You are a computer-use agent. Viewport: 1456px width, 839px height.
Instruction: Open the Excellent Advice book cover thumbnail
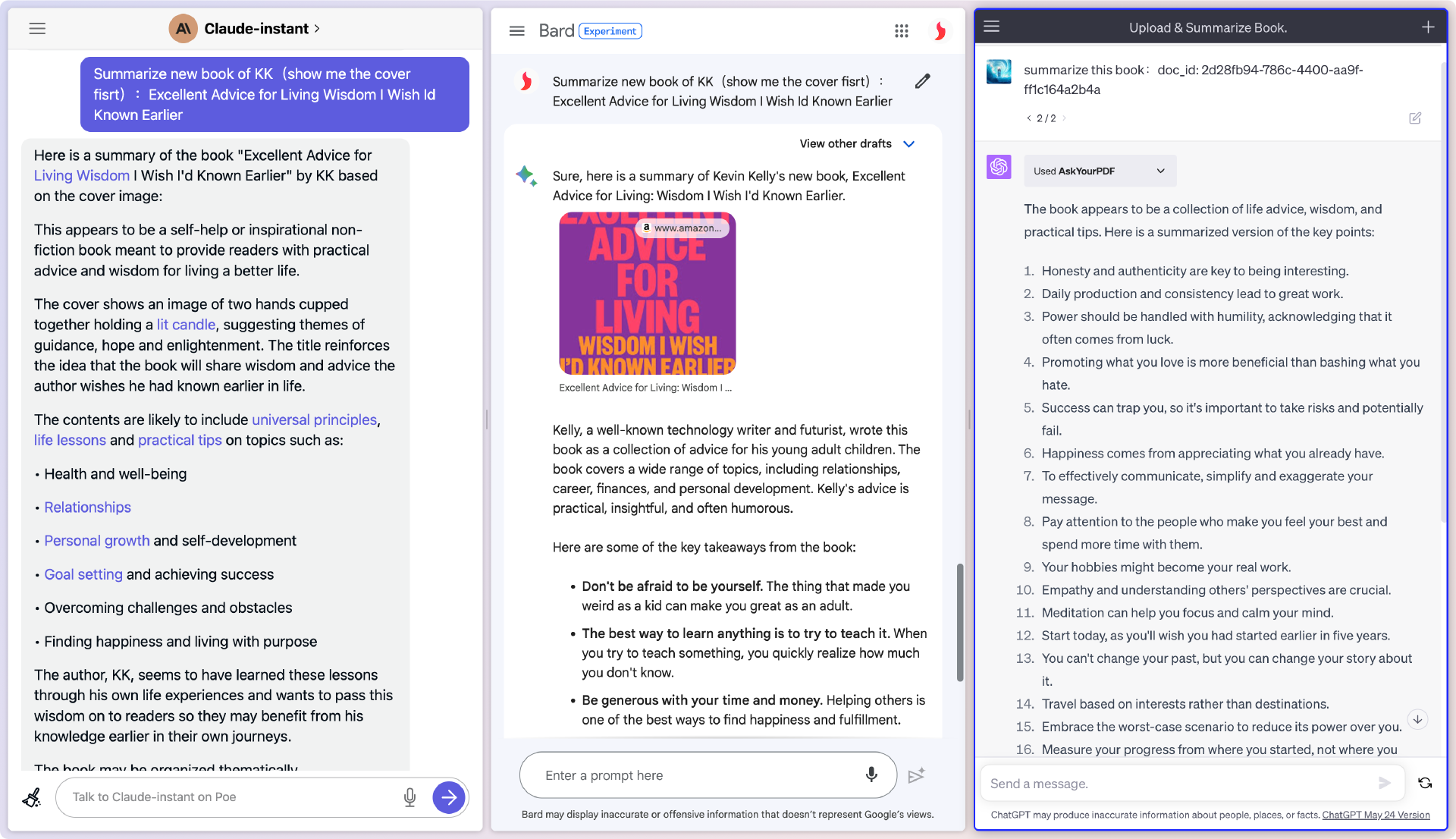pos(648,294)
